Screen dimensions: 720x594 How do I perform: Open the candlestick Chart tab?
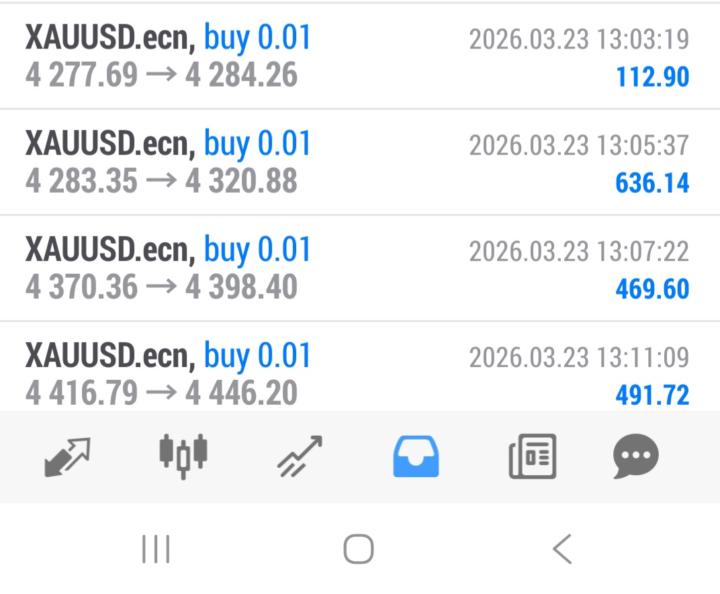(x=183, y=456)
